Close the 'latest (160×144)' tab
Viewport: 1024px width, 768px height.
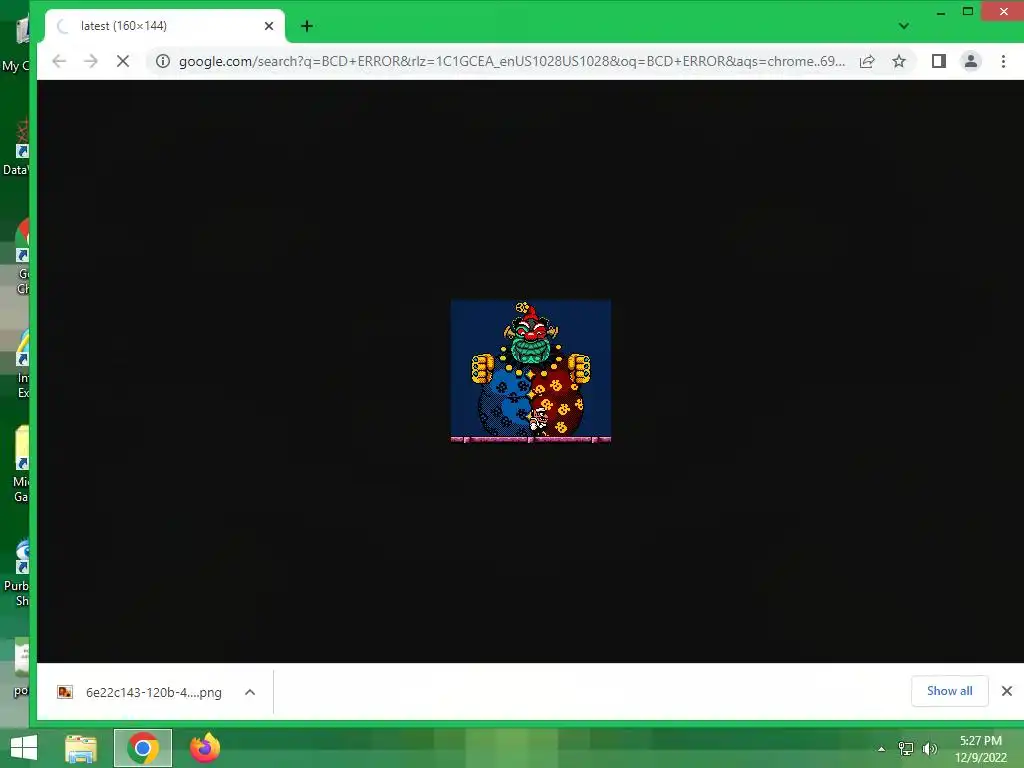click(x=268, y=26)
